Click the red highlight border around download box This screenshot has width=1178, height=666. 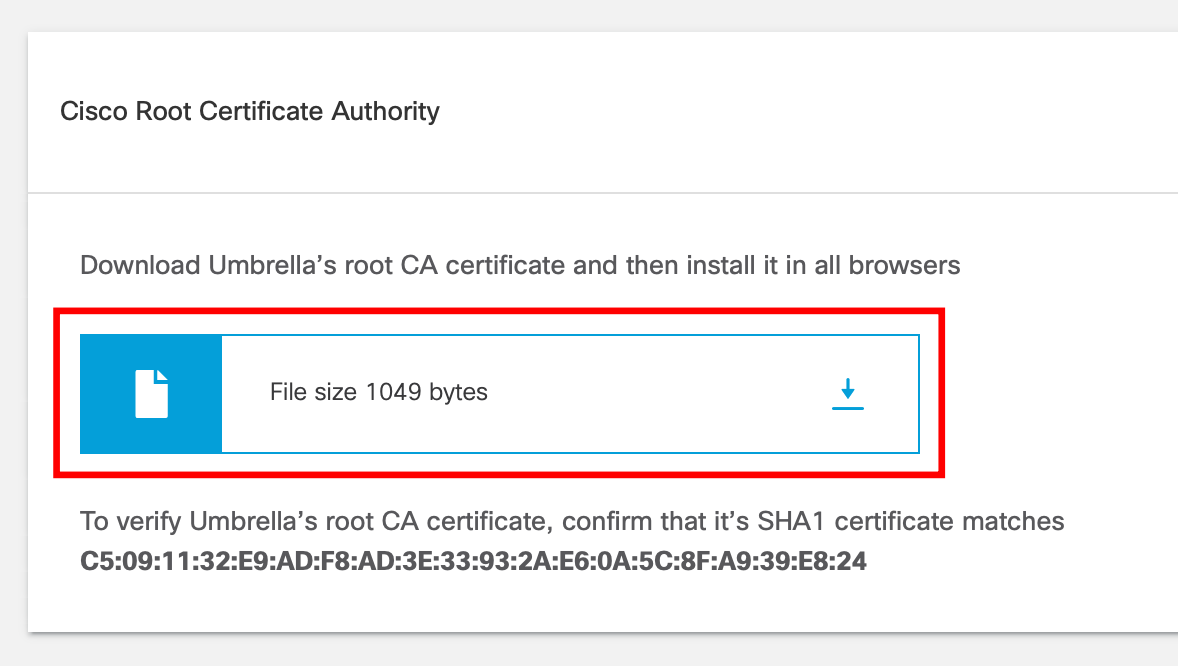coord(499,311)
